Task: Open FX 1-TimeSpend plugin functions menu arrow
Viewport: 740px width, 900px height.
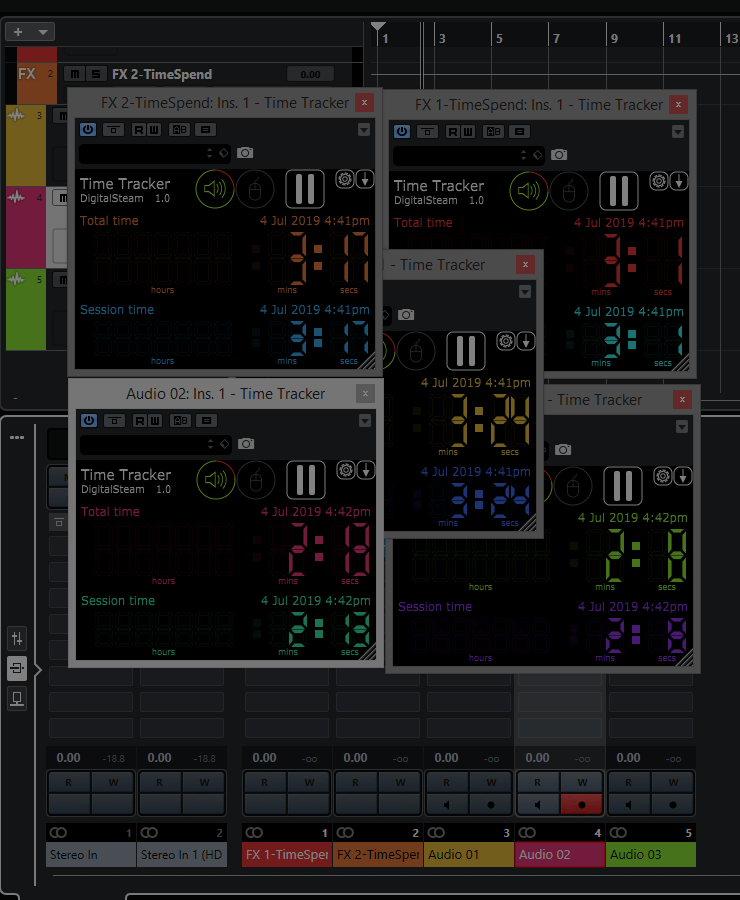Action: pos(678,131)
